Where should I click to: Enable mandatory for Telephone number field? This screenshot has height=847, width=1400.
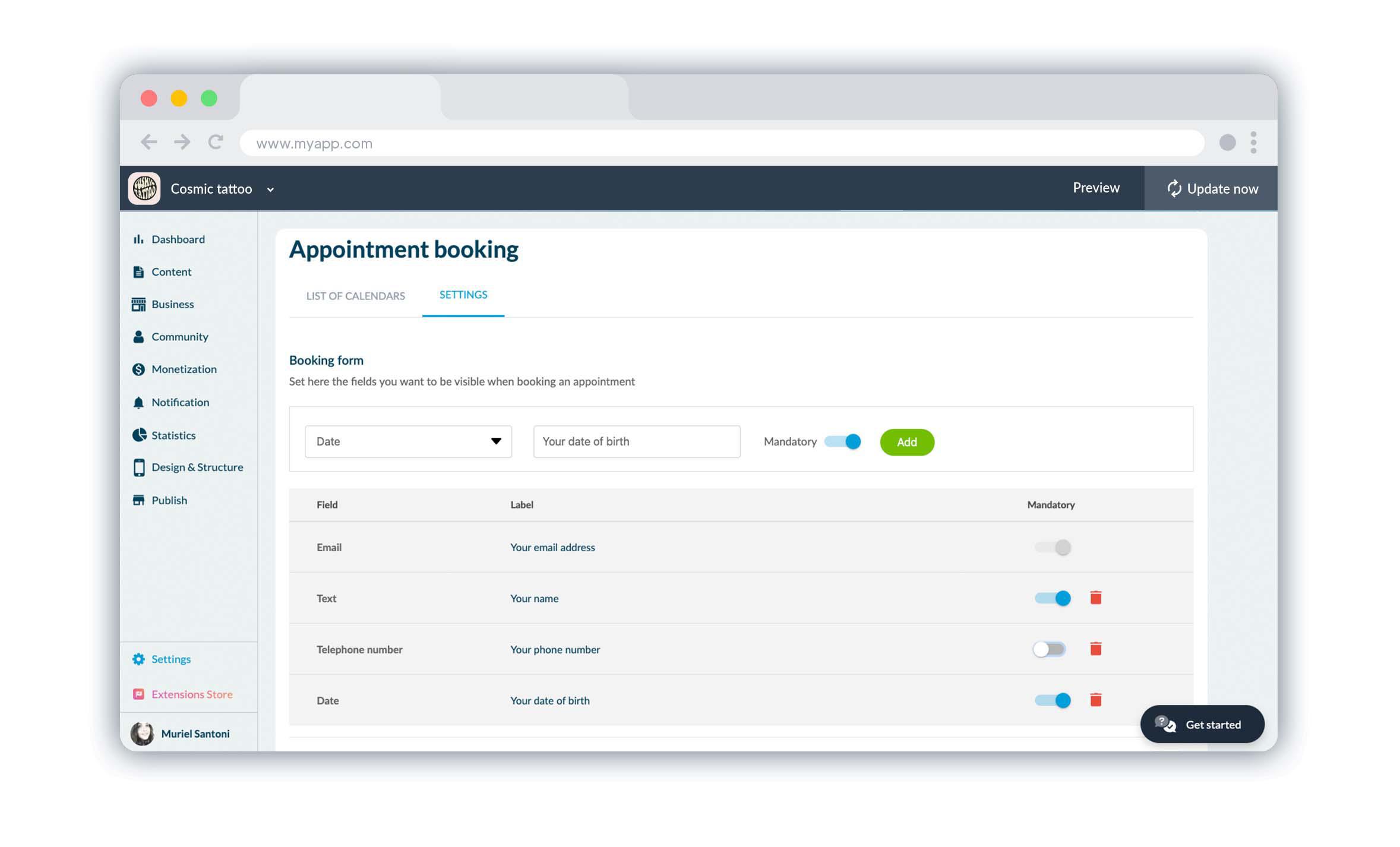(x=1049, y=649)
